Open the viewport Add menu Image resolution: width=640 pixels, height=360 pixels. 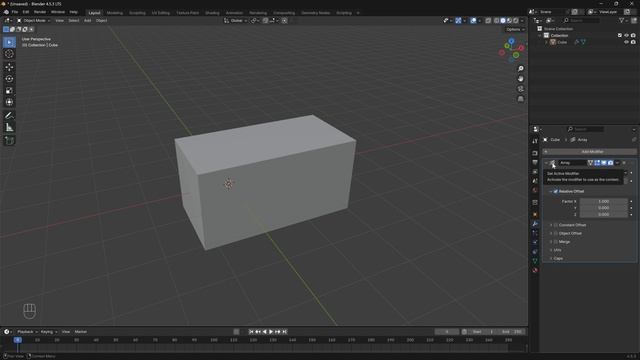pos(87,20)
